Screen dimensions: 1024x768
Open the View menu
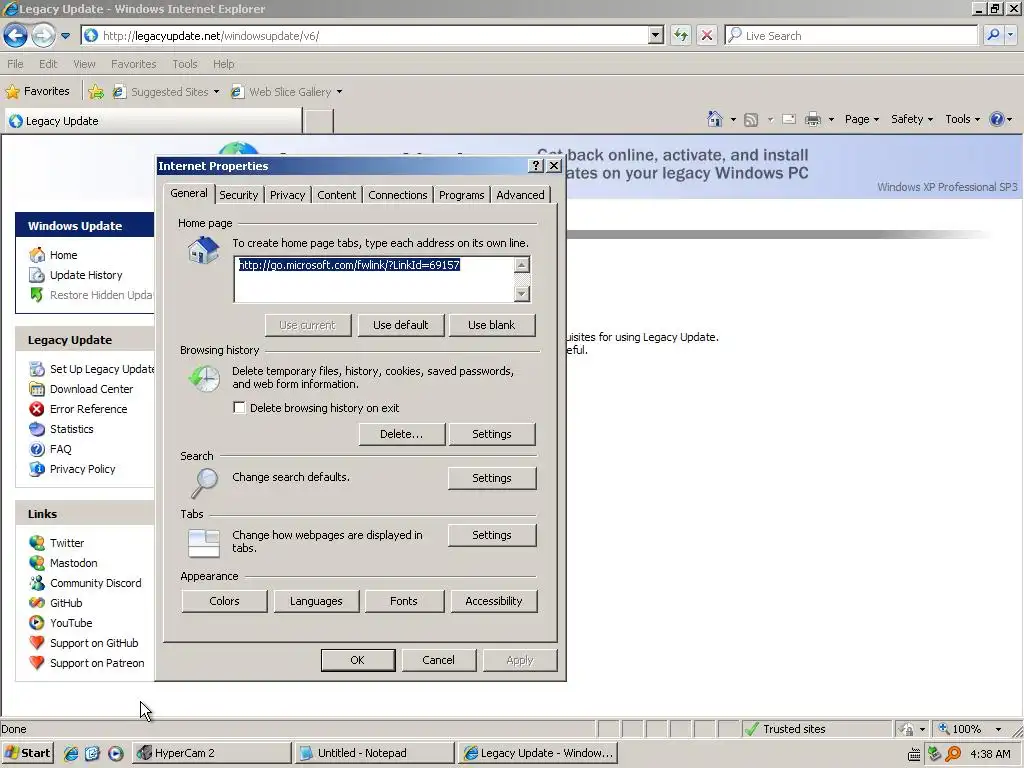pos(84,64)
